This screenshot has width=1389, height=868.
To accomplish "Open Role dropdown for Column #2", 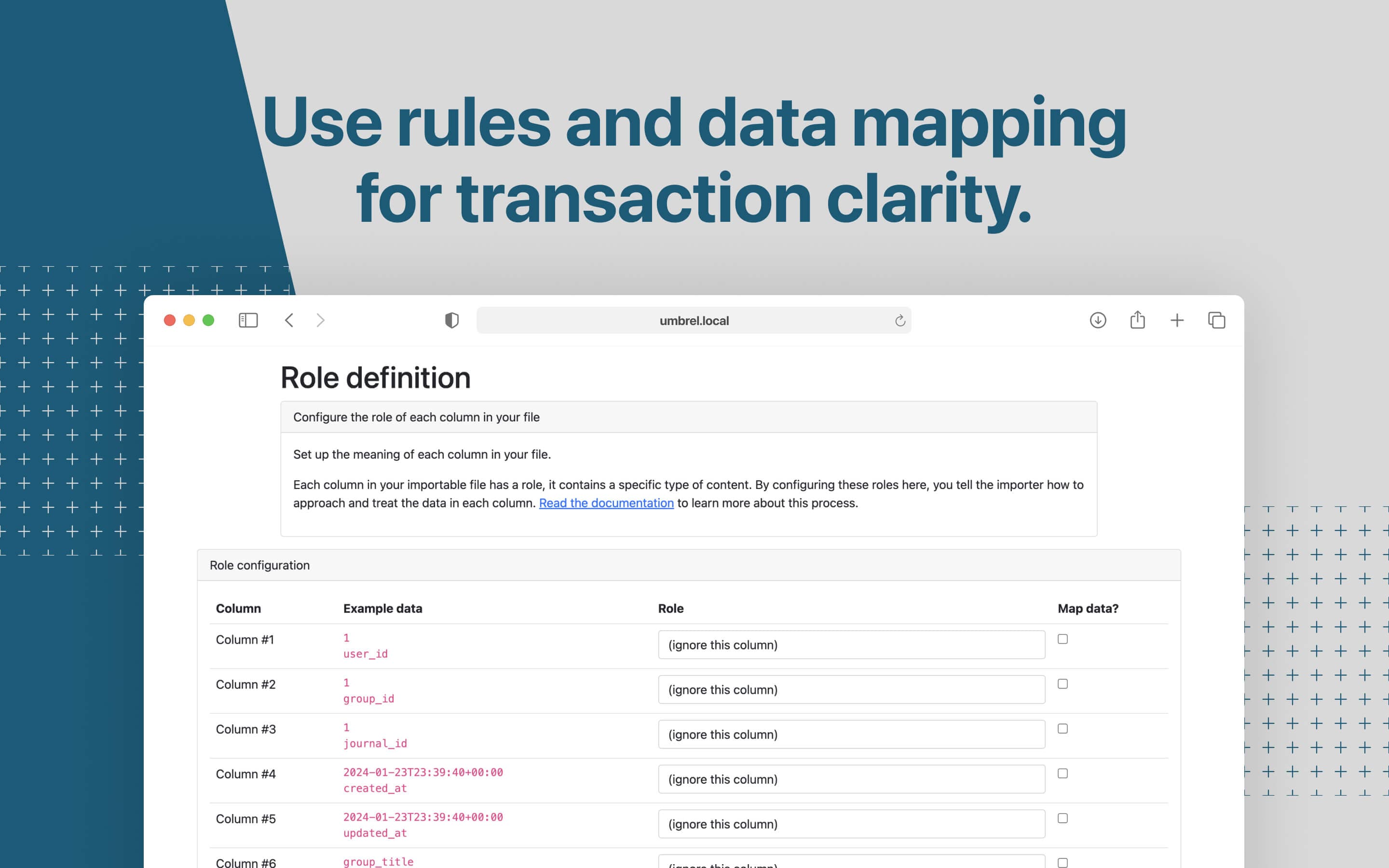I will pos(851,690).
